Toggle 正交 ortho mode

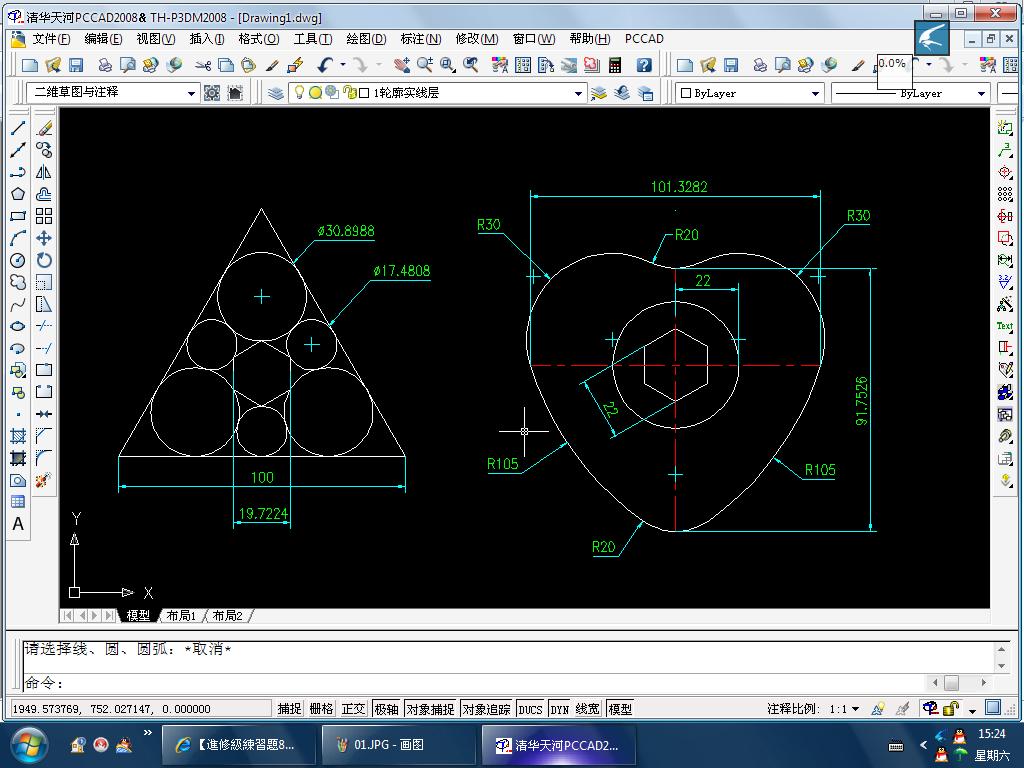pos(353,709)
